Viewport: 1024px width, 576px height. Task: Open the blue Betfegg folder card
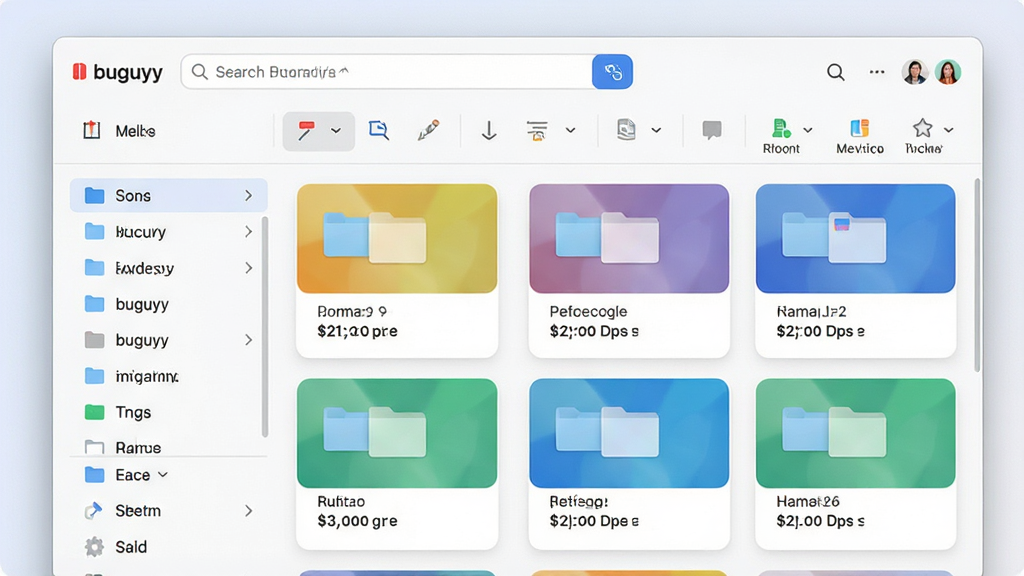(629, 464)
